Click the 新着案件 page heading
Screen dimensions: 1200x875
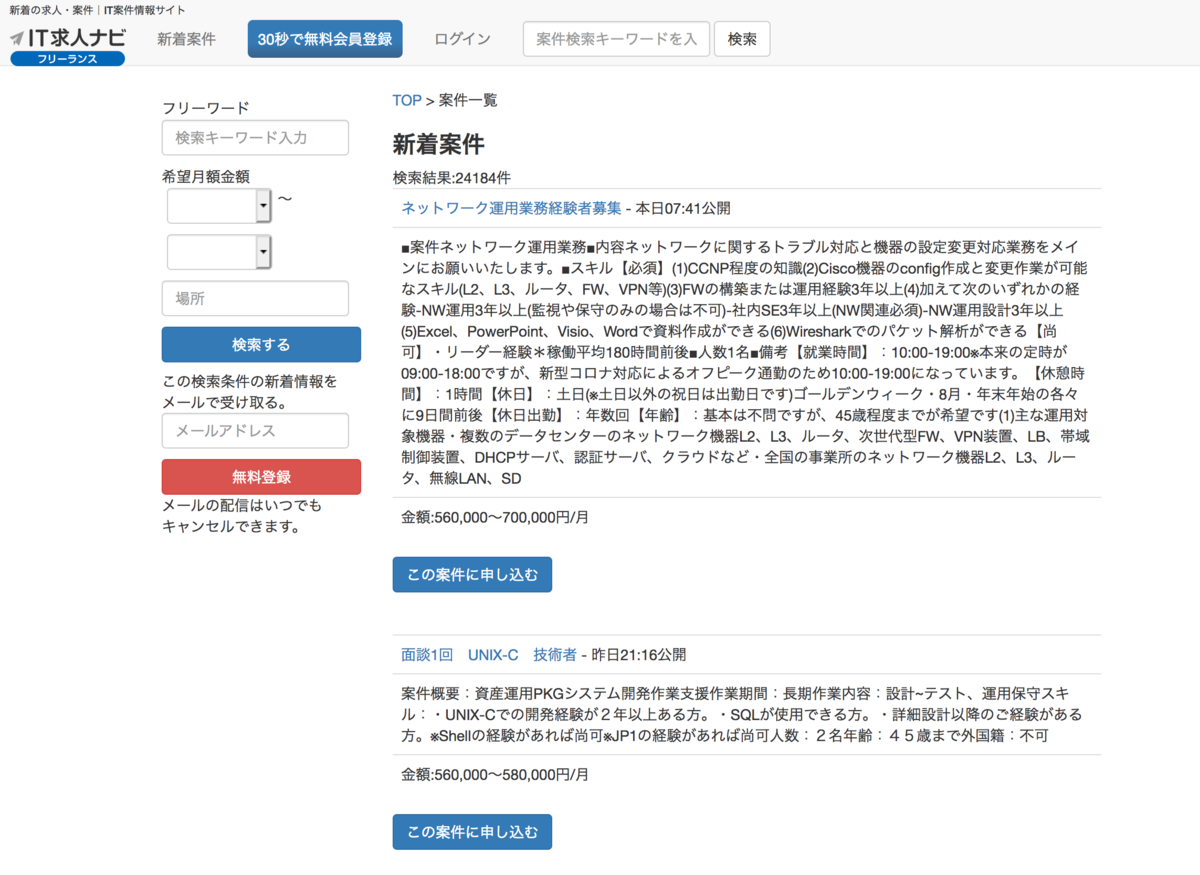[438, 144]
